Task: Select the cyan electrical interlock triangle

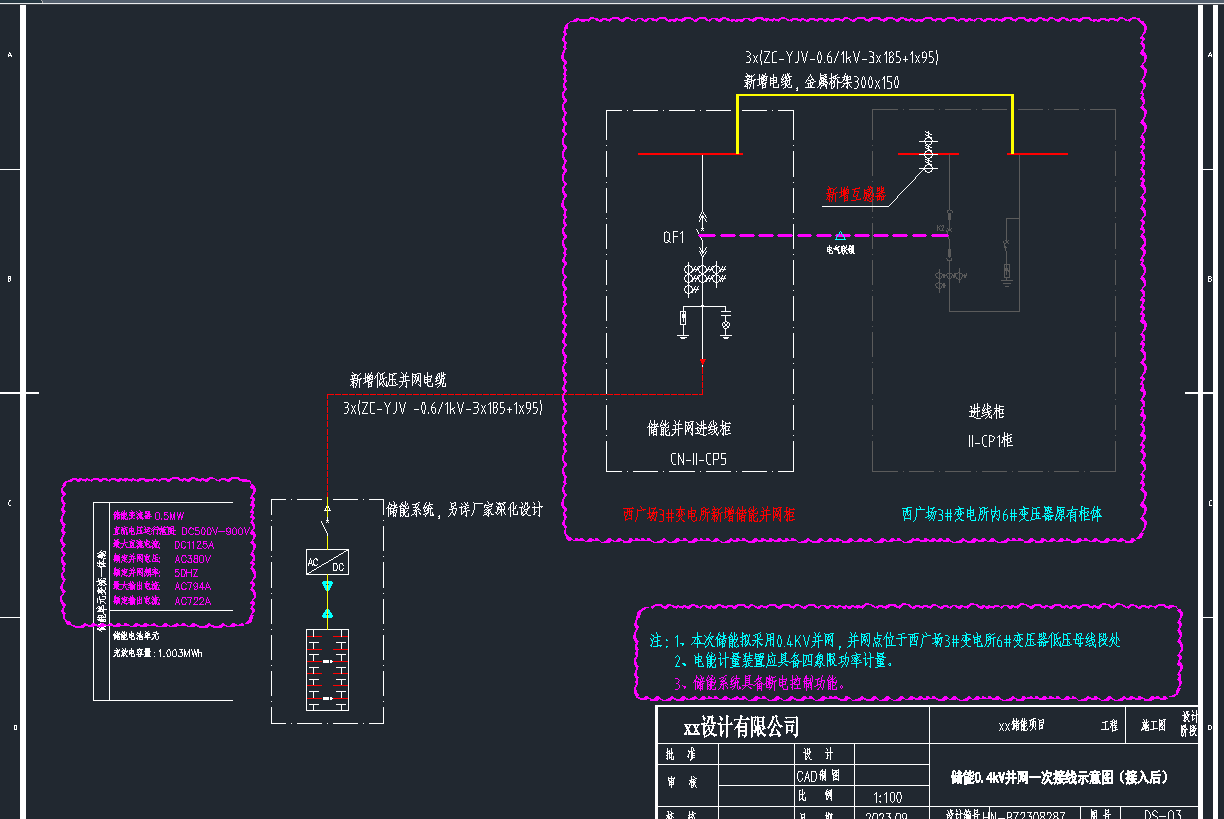Action: [x=841, y=236]
